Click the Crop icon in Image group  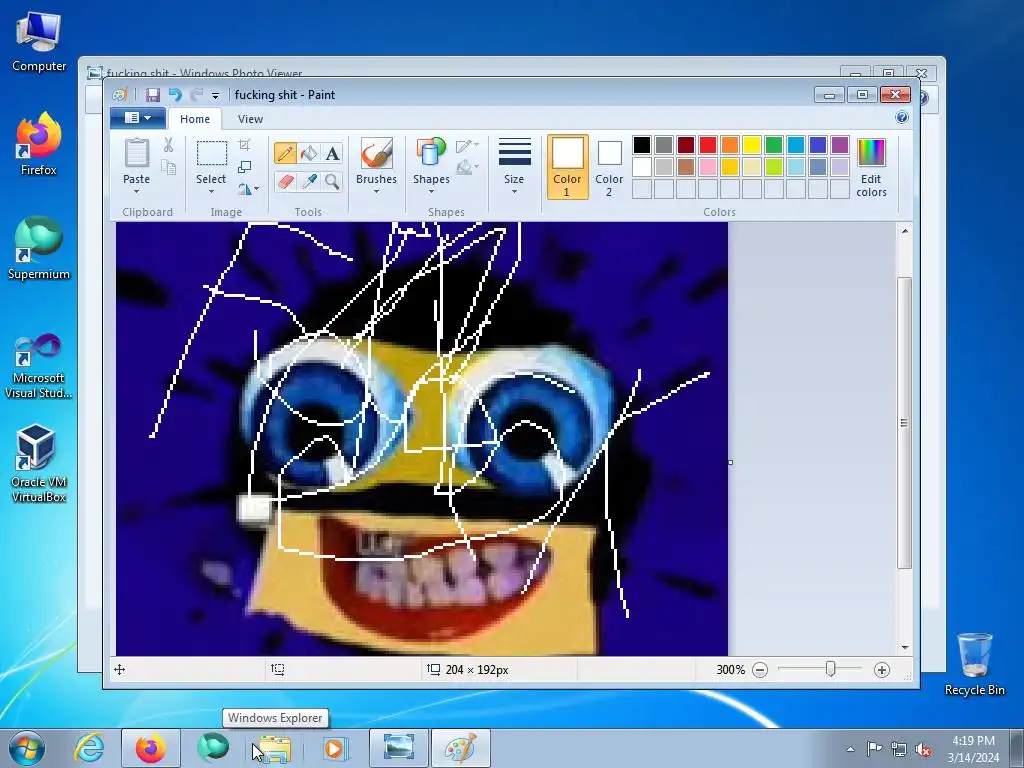[244, 145]
